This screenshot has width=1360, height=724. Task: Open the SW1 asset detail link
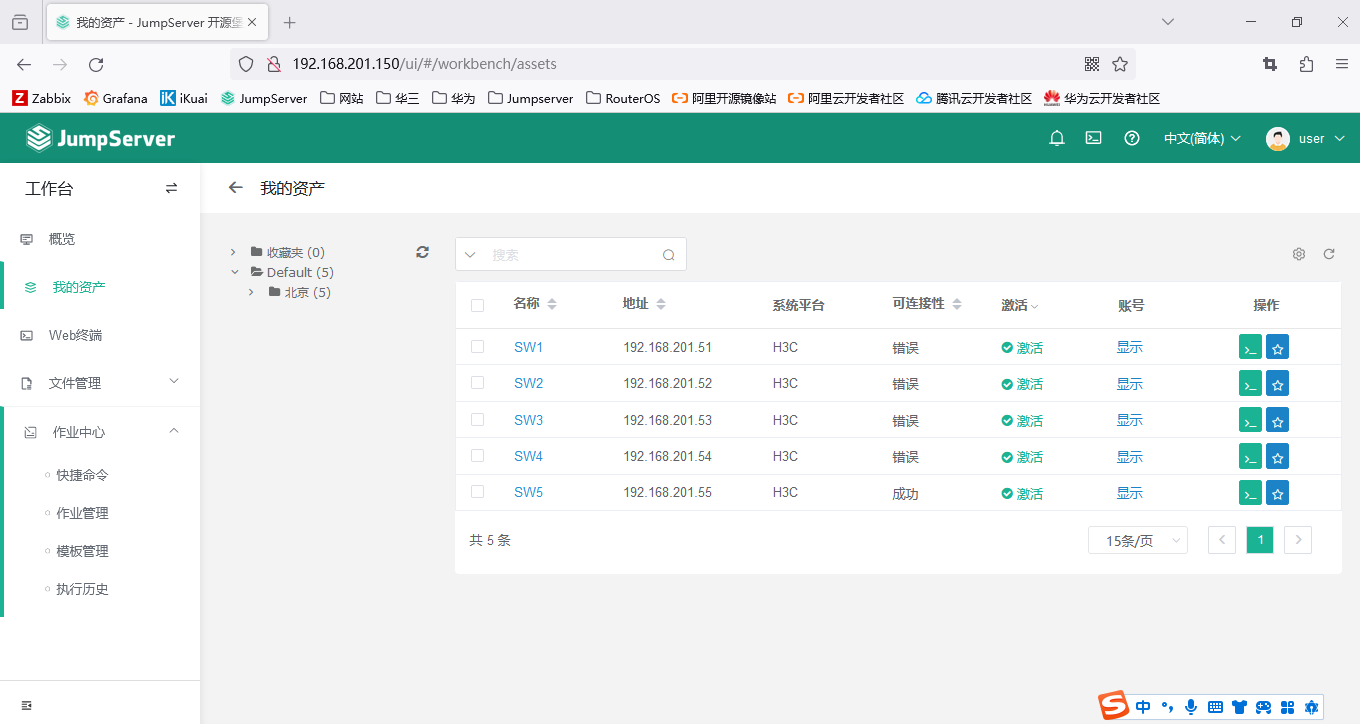tap(528, 347)
